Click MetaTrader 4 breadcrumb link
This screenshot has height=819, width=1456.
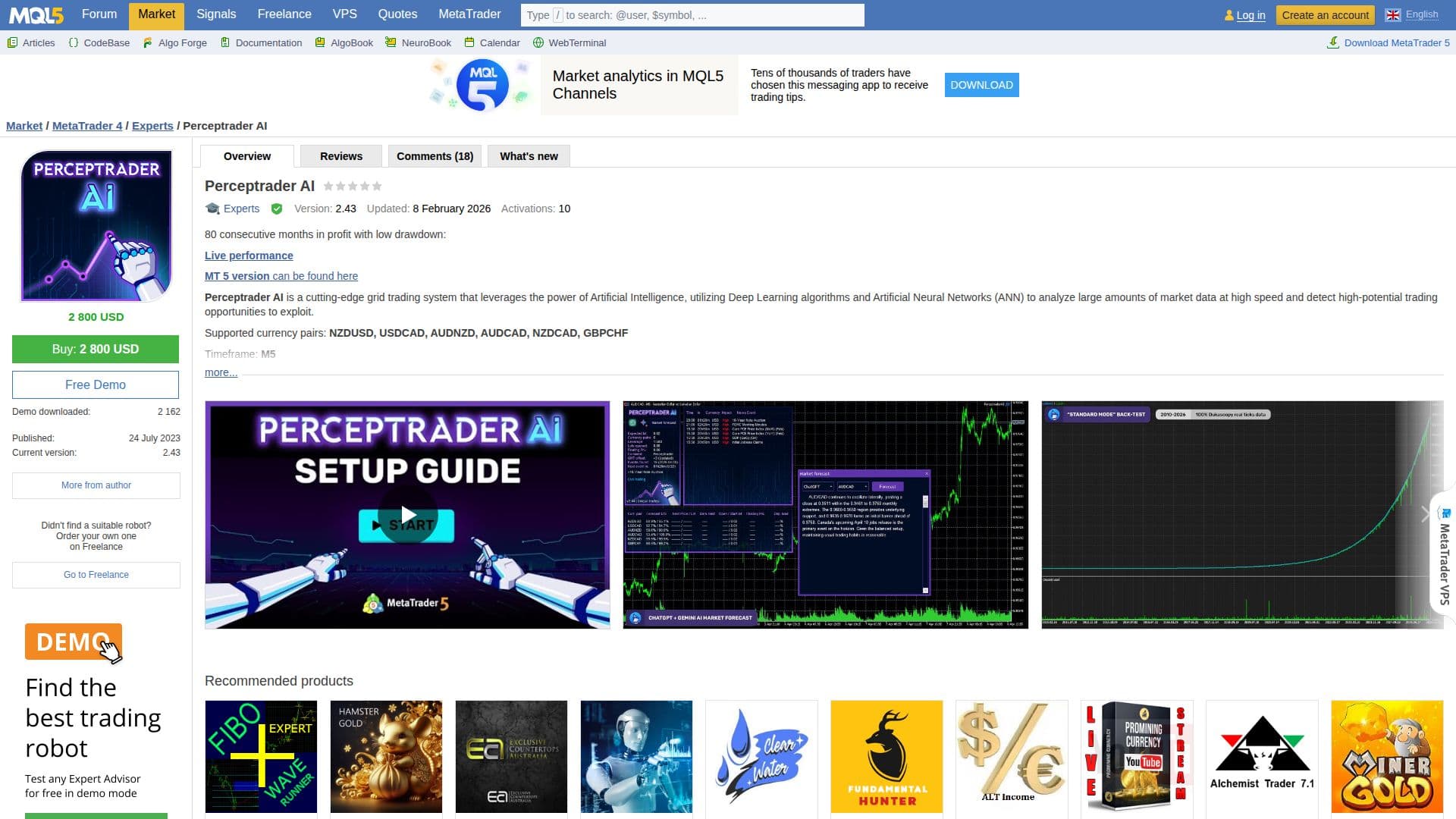coord(87,126)
